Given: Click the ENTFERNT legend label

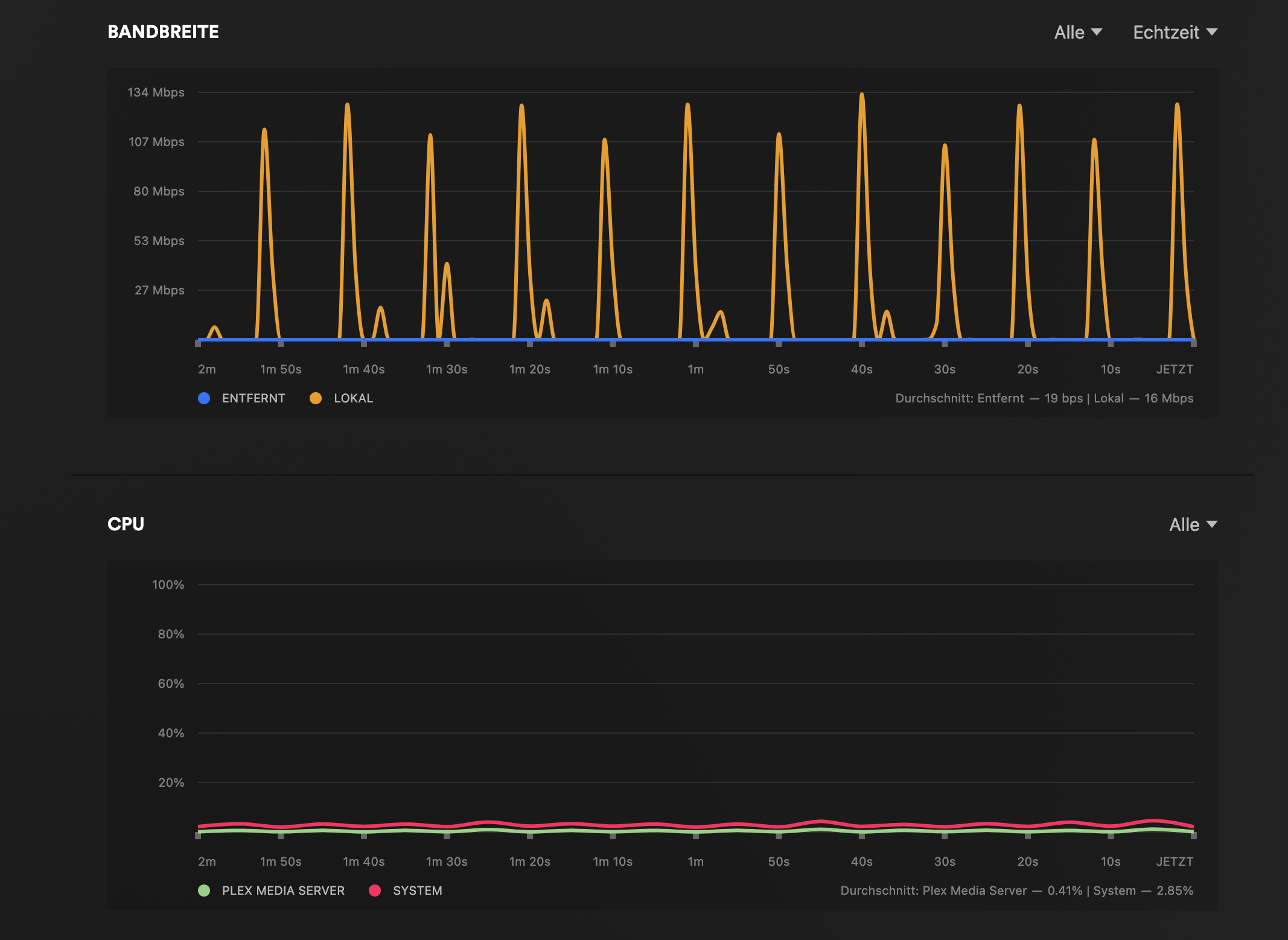Looking at the screenshot, I should [x=253, y=398].
